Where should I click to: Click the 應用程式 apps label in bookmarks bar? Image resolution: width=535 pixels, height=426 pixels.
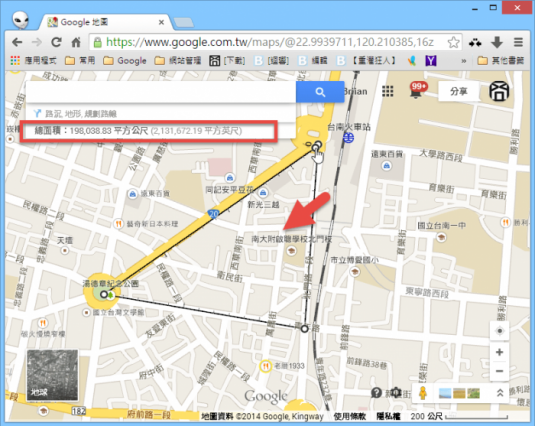(x=40, y=61)
